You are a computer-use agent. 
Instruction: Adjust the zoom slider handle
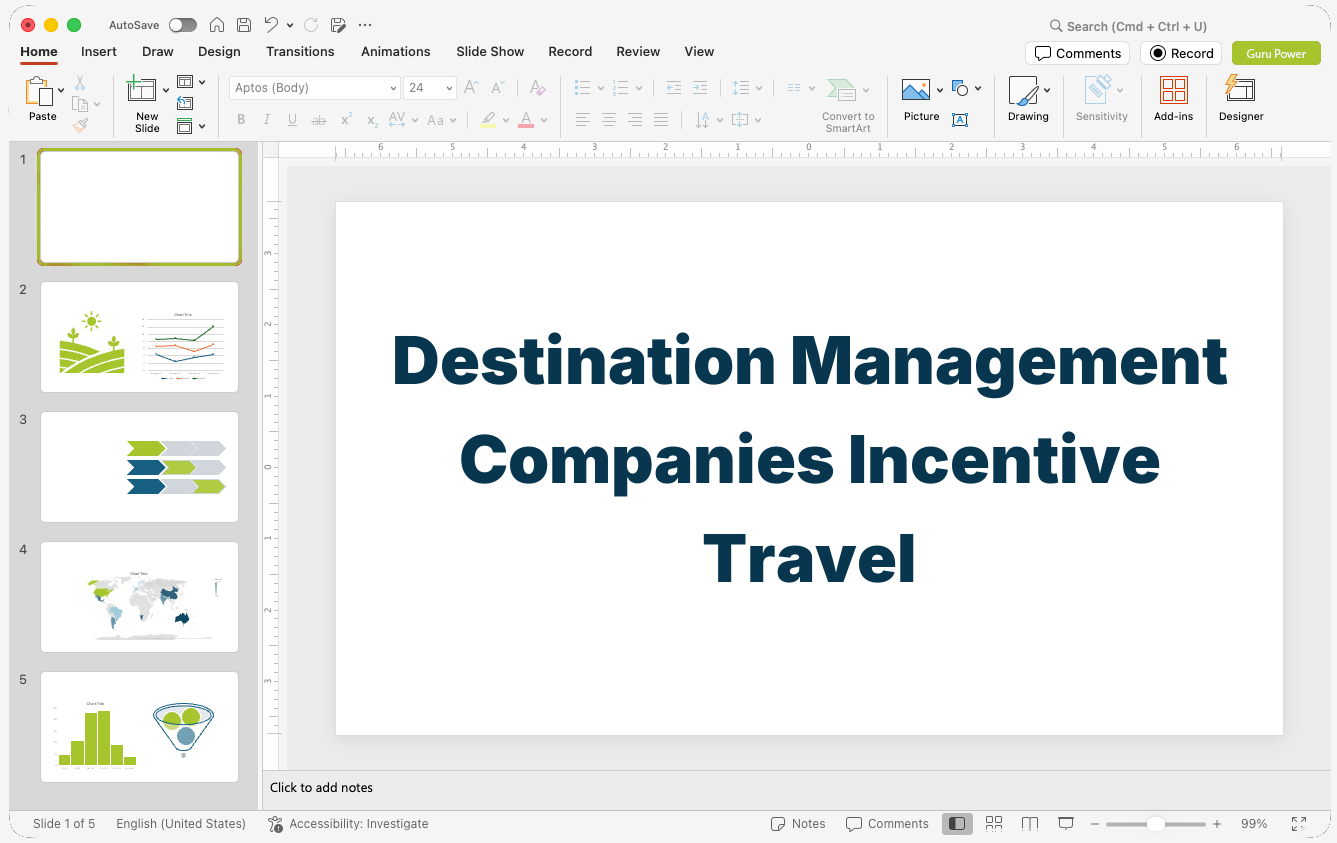[1155, 824]
